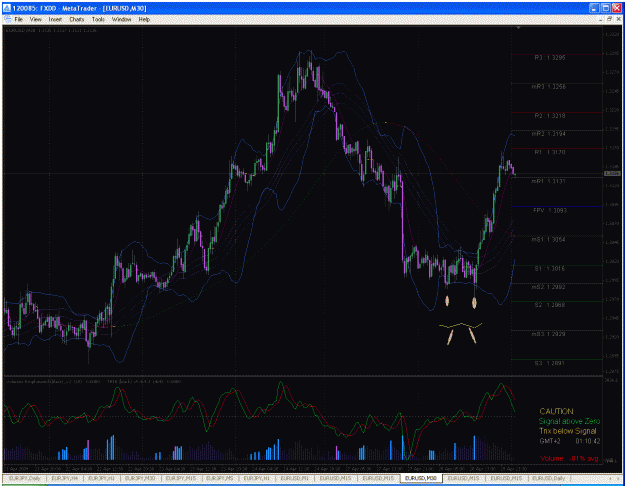Click the 'Trix below Signal' text
The height and width of the screenshot is (486, 625).
click(x=568, y=431)
